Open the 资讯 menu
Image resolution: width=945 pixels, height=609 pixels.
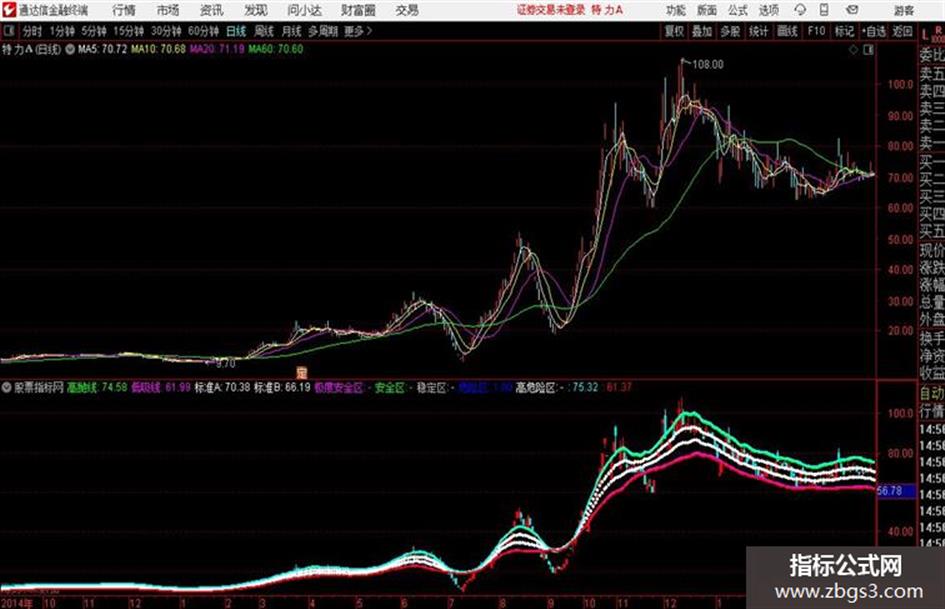coord(212,10)
